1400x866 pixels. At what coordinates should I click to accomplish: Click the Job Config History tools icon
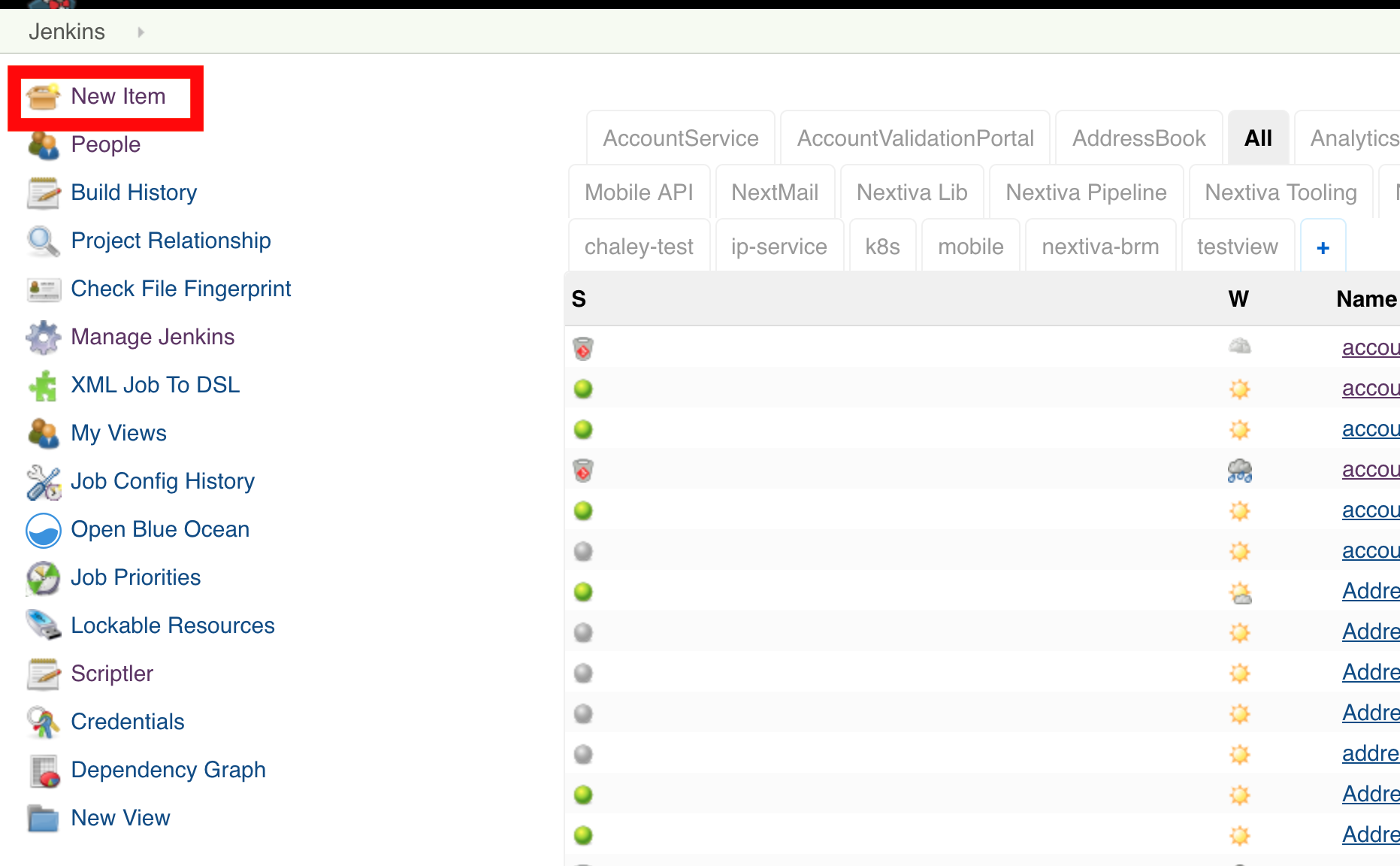pyautogui.click(x=43, y=482)
